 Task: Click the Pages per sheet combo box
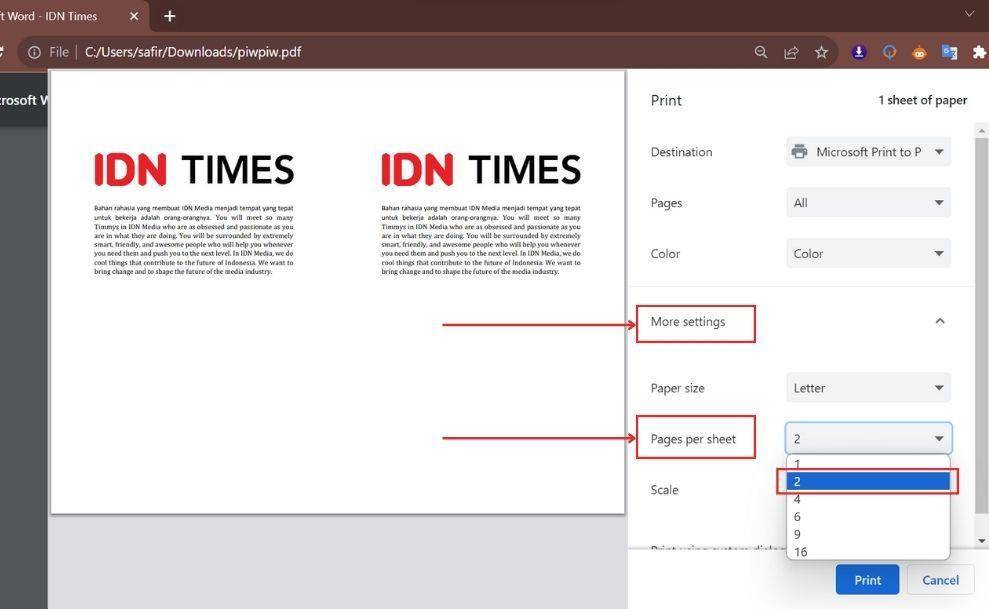click(869, 439)
